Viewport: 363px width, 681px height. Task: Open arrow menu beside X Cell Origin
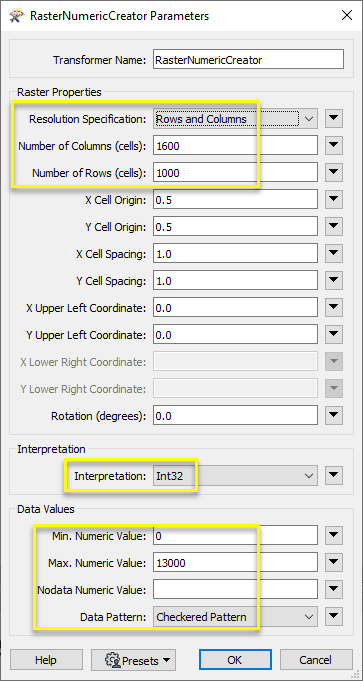(x=333, y=199)
